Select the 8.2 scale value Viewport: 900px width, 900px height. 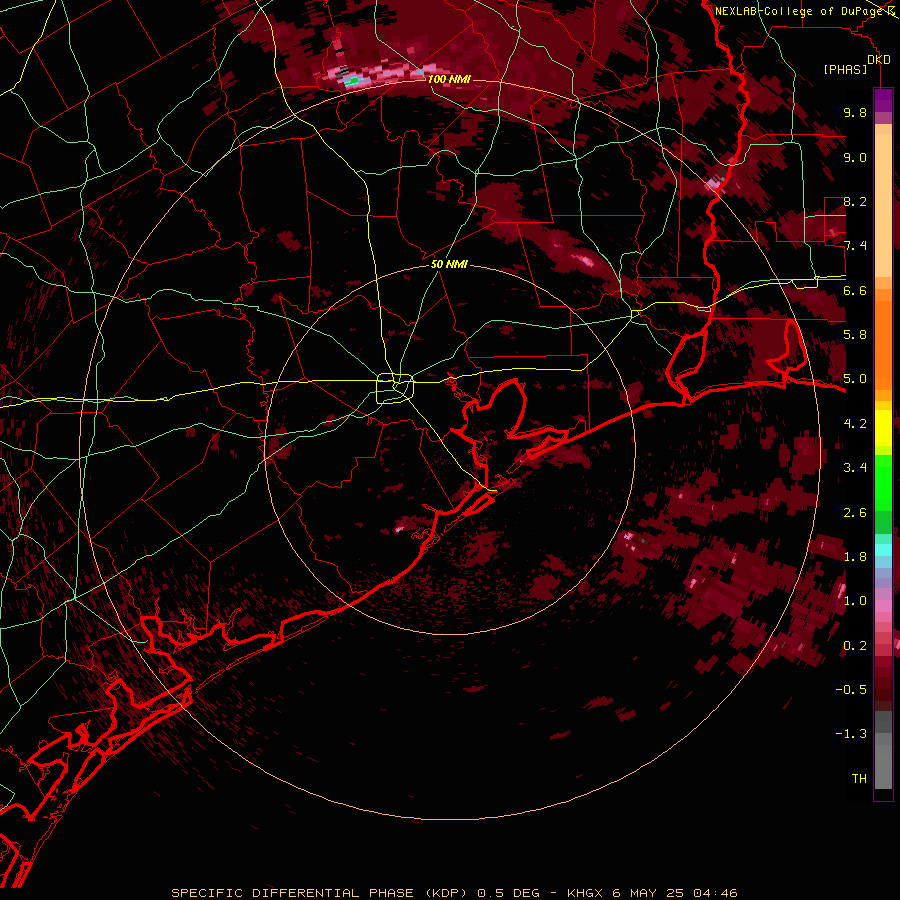point(855,201)
